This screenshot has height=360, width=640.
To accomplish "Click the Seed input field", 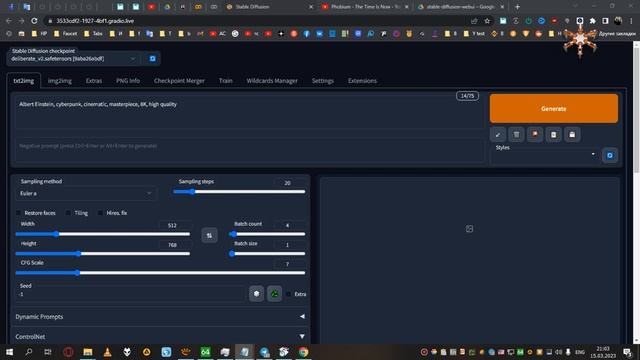I will 131,294.
